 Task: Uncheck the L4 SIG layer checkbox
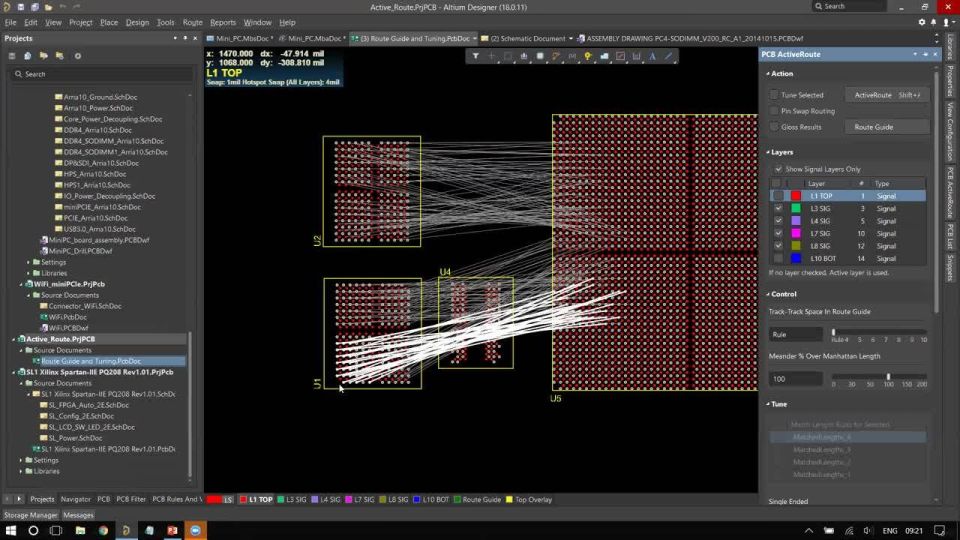pos(778,221)
